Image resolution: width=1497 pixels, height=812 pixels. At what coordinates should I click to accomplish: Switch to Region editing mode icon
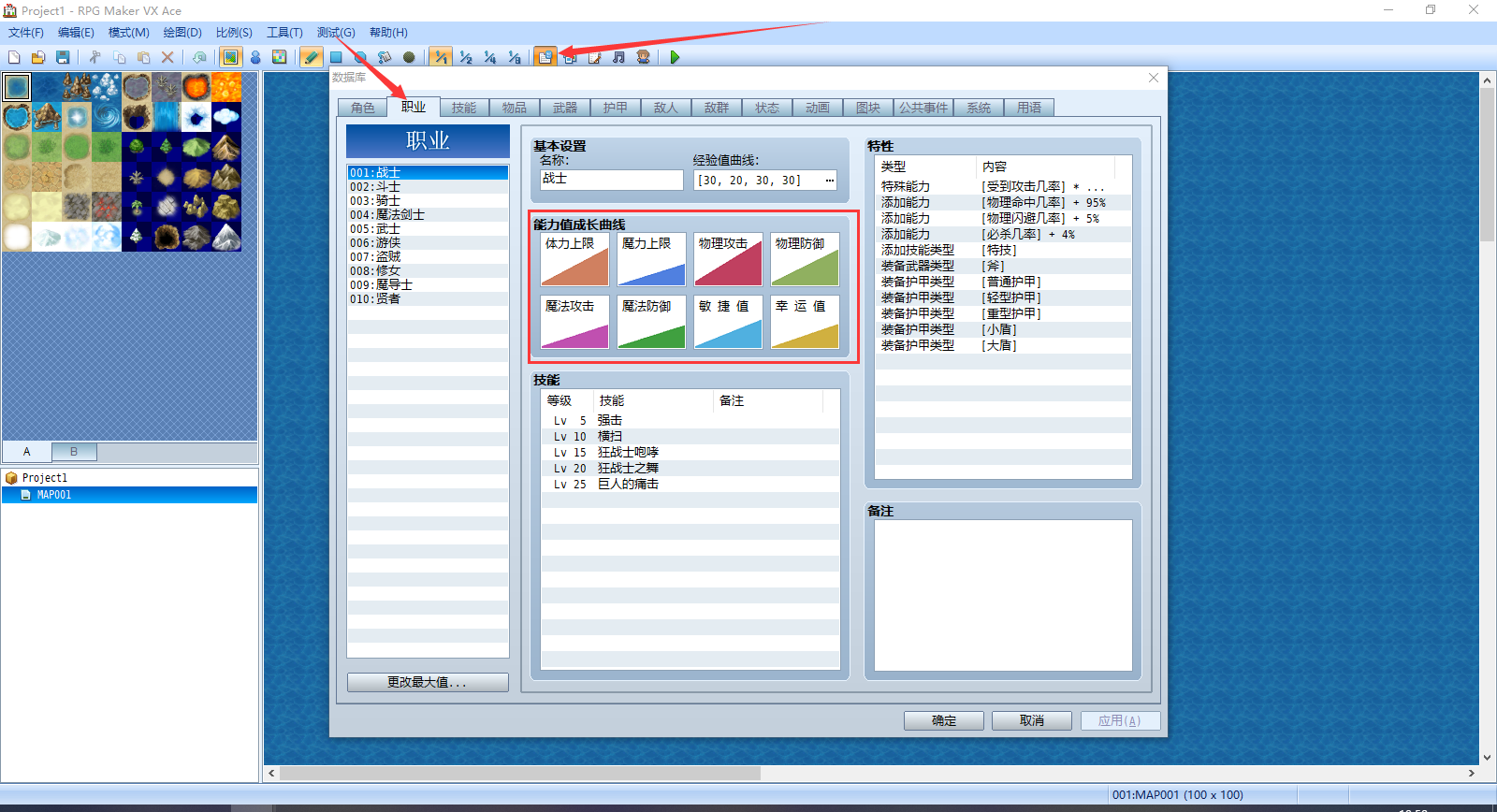(x=279, y=57)
